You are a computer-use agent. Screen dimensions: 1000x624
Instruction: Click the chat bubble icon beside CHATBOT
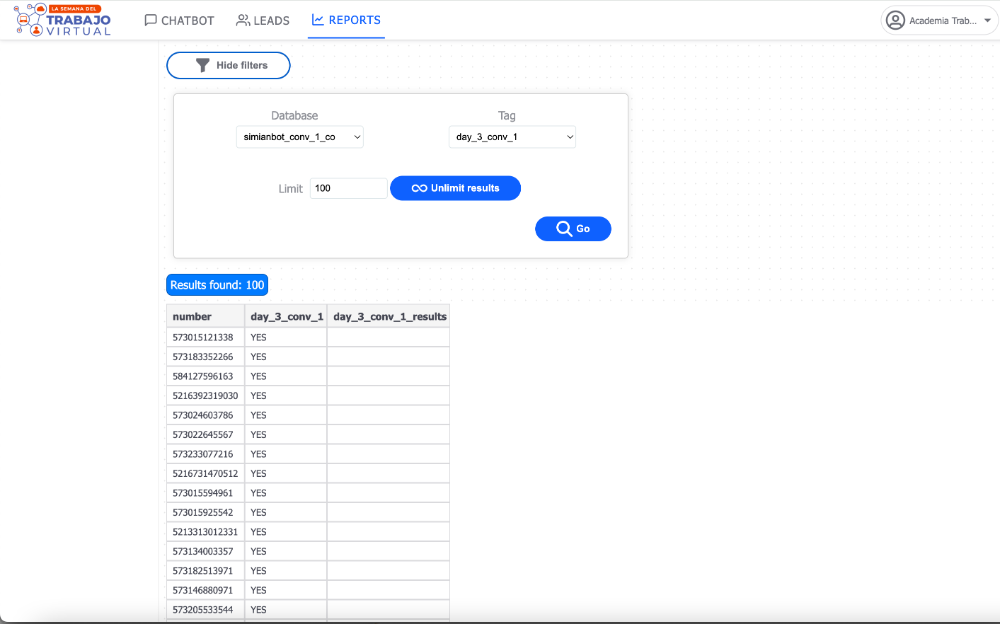[151, 20]
